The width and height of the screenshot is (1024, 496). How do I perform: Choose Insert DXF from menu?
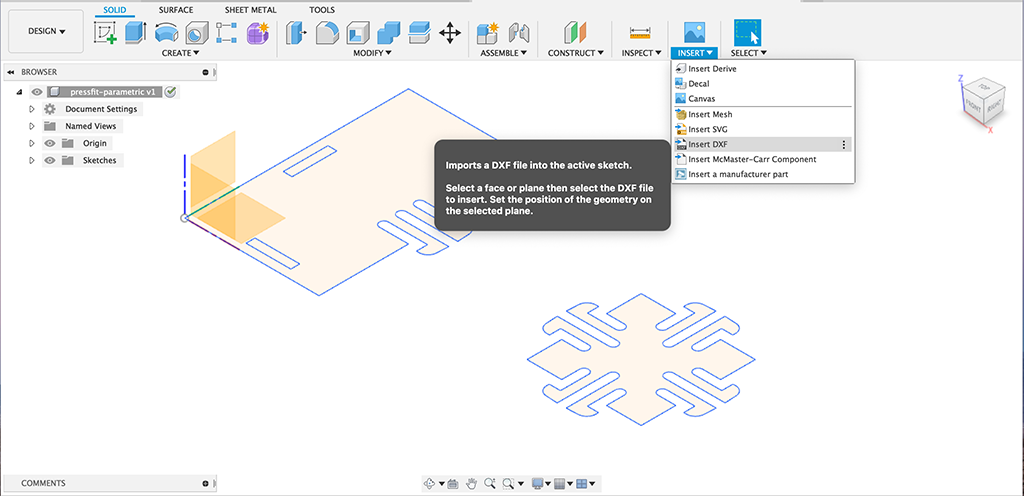pyautogui.click(x=763, y=144)
